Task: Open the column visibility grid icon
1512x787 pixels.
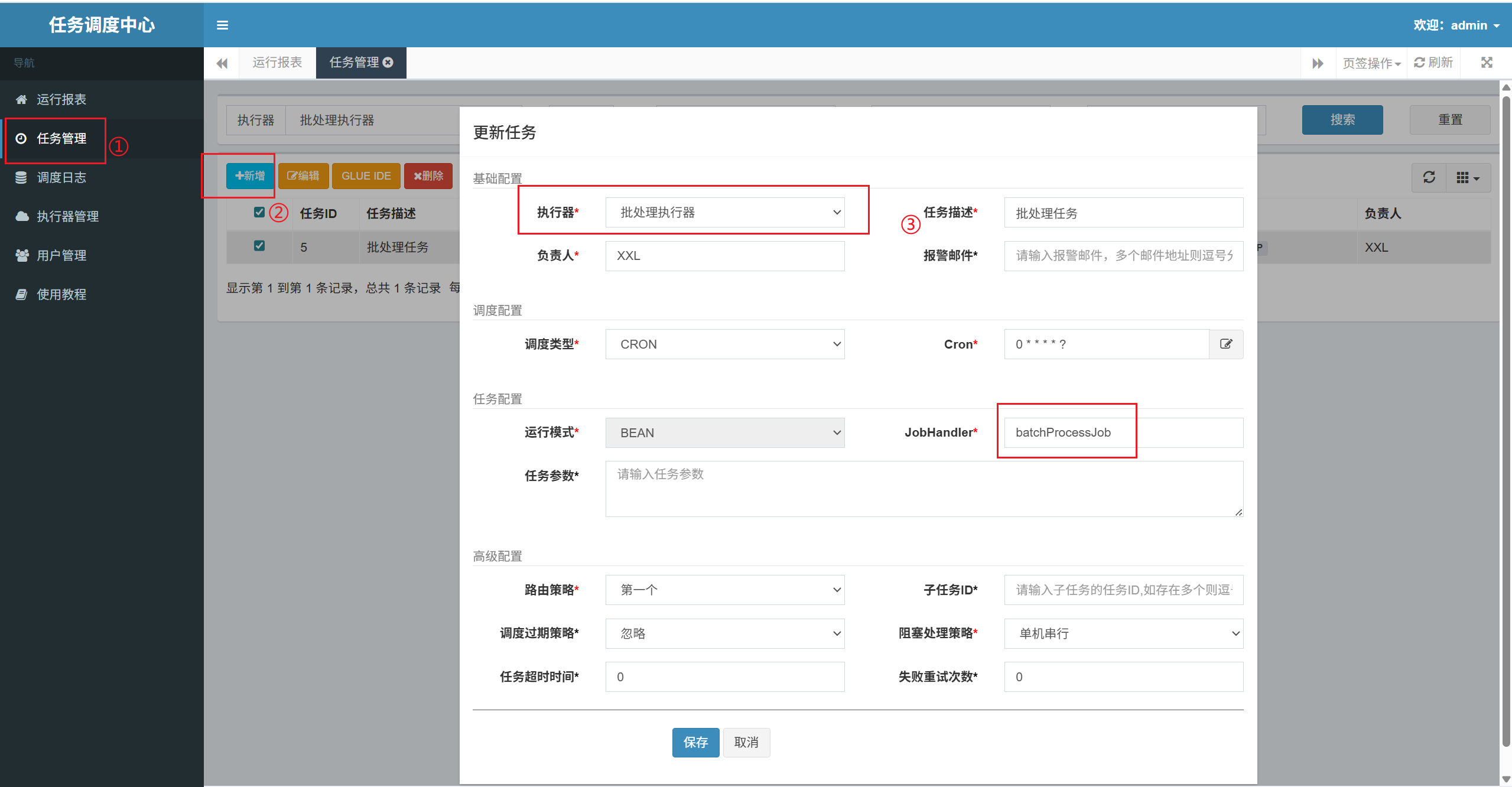Action: [1468, 177]
